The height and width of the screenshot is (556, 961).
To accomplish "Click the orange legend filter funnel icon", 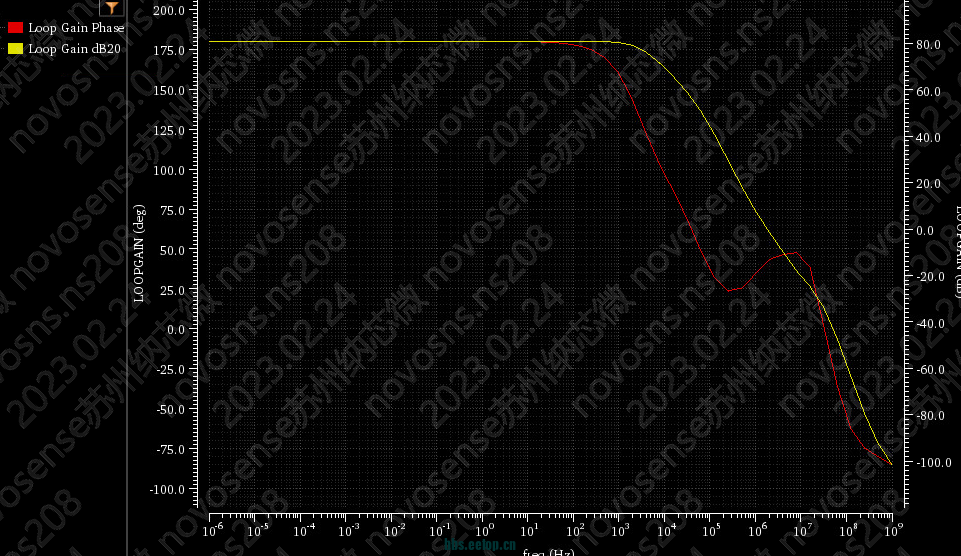I will click(111, 8).
